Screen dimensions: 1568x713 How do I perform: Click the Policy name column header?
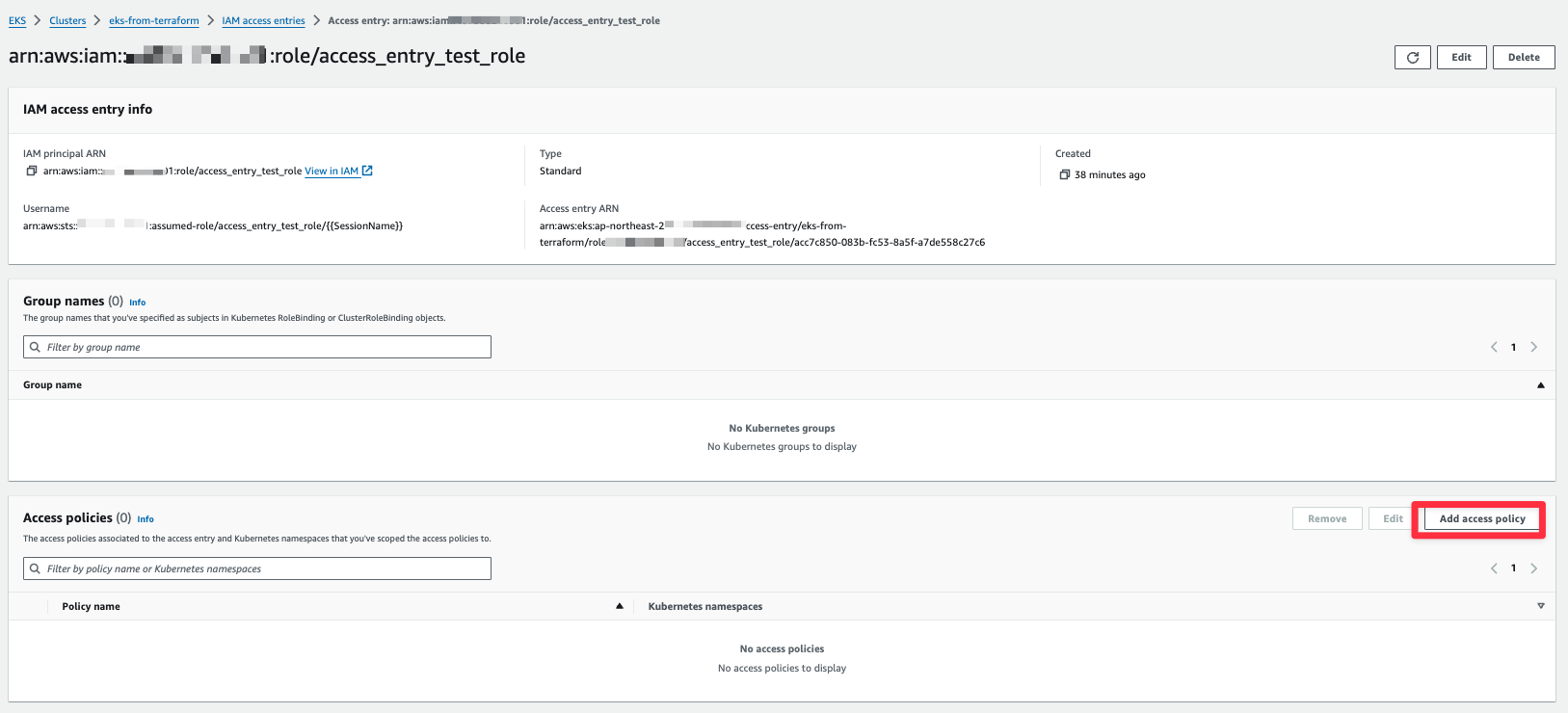click(91, 606)
